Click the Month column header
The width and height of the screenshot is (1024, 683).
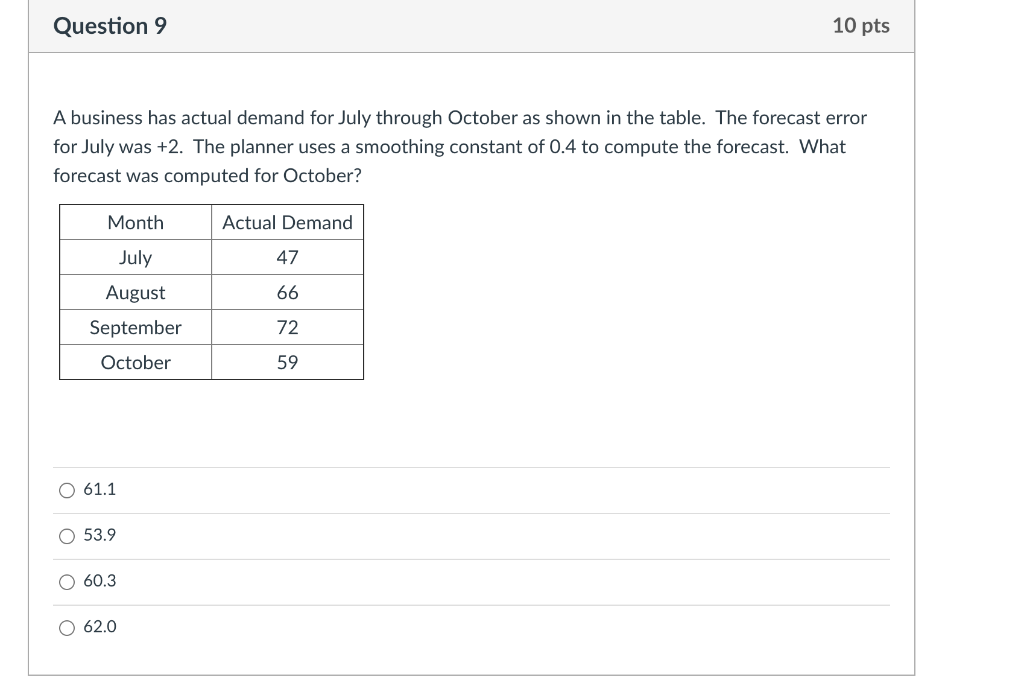[135, 222]
